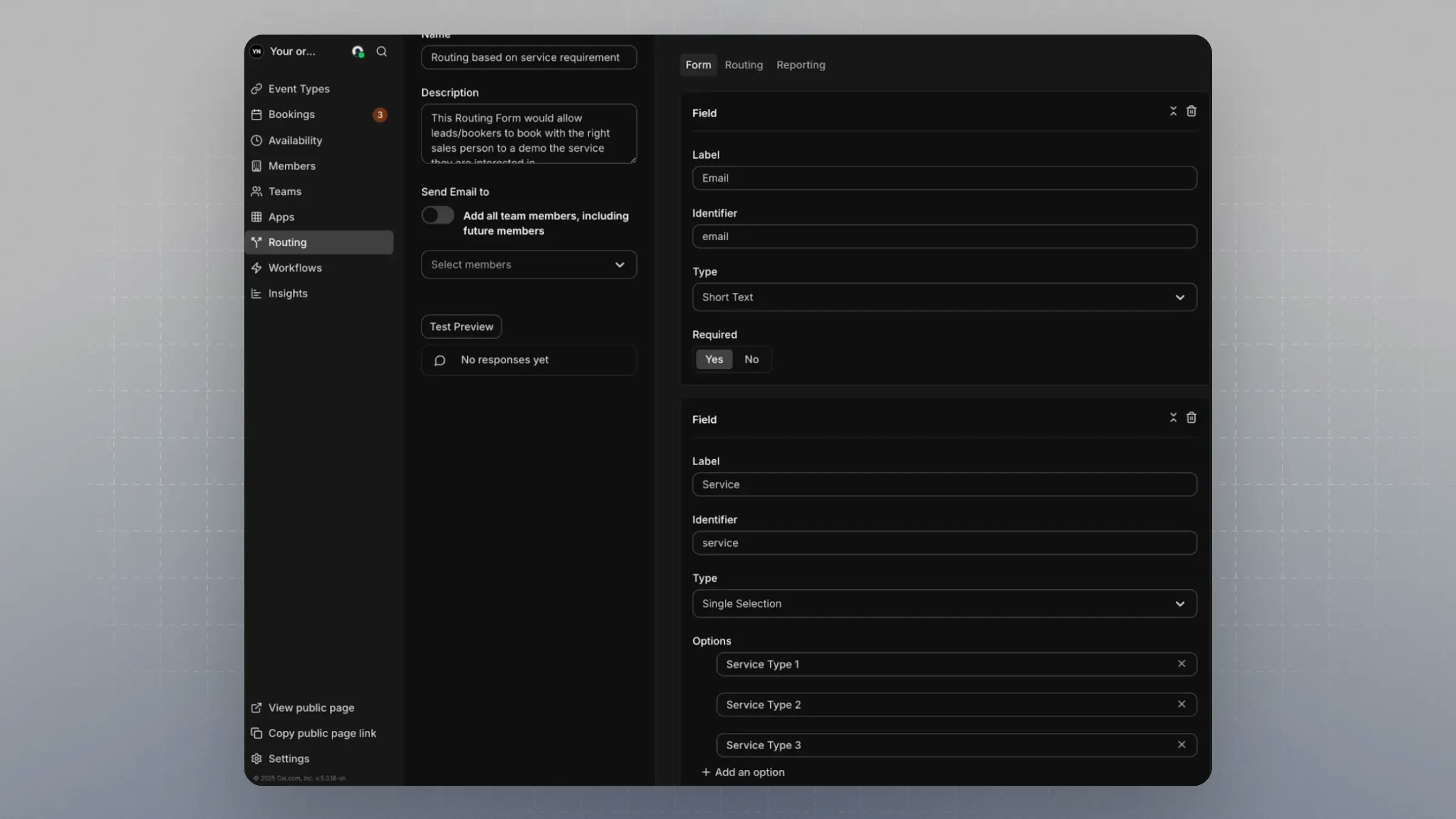This screenshot has height=819, width=1456.
Task: Click the search magnifier icon in sidebar
Action: pyautogui.click(x=381, y=52)
